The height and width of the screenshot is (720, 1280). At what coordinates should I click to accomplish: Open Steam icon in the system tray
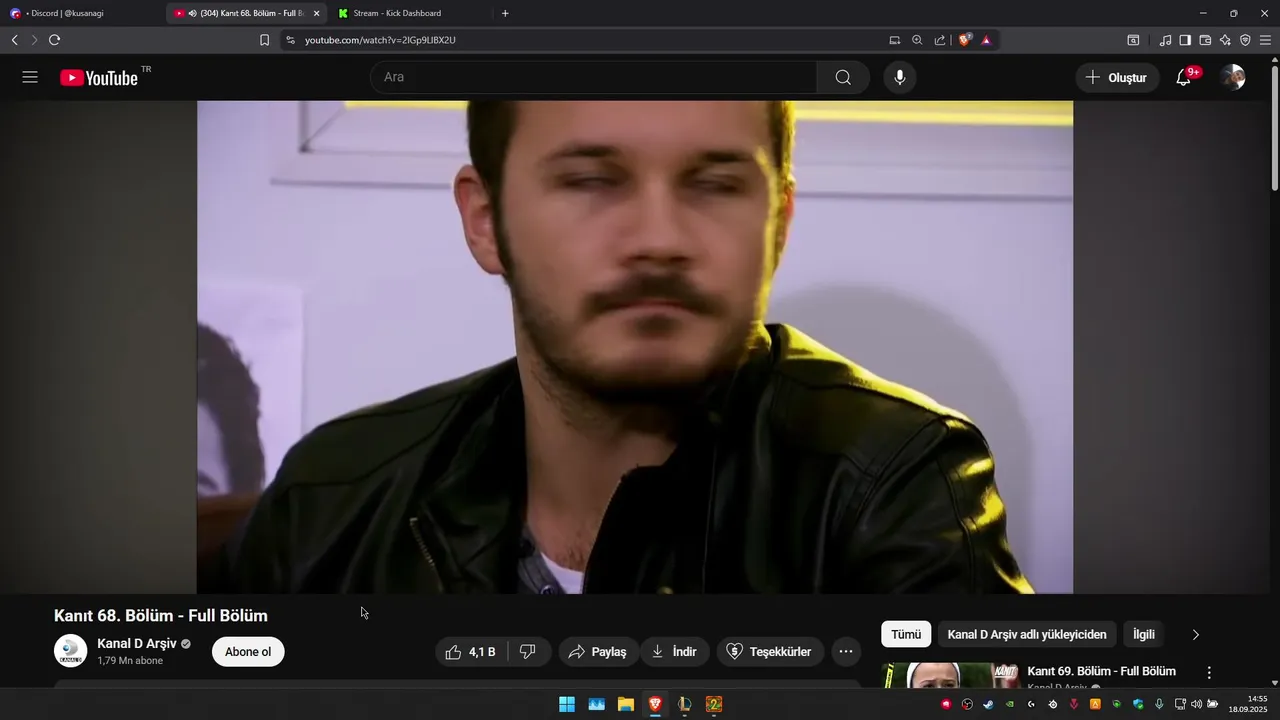[x=988, y=704]
